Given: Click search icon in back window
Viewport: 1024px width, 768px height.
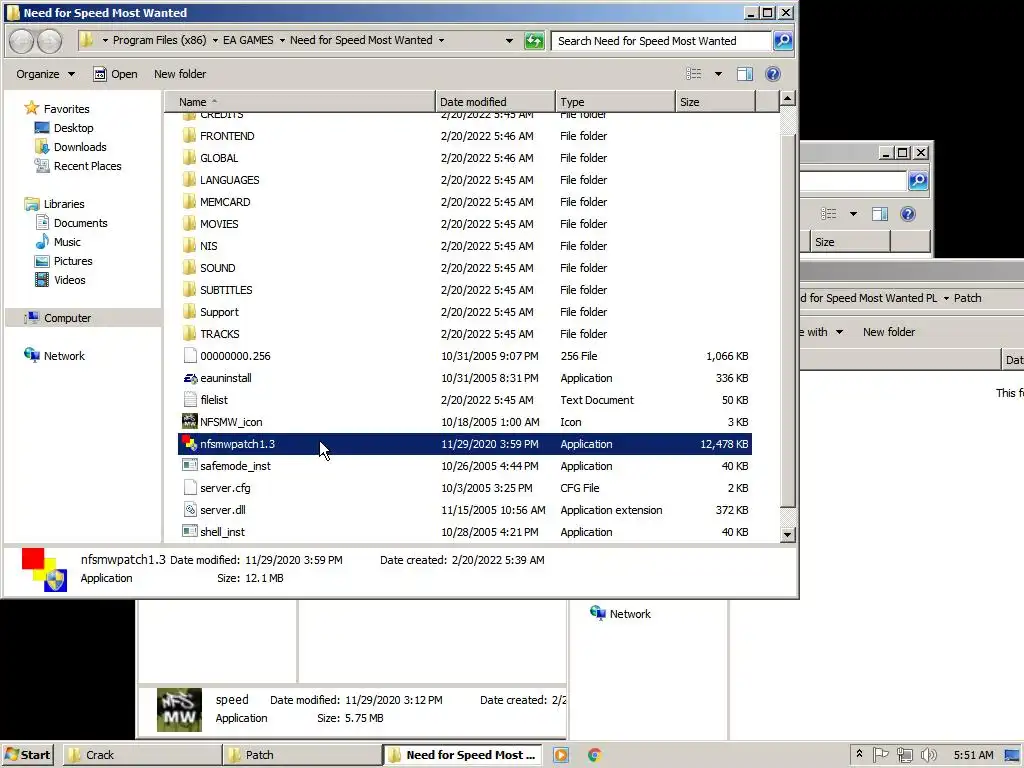Looking at the screenshot, I should [x=918, y=181].
